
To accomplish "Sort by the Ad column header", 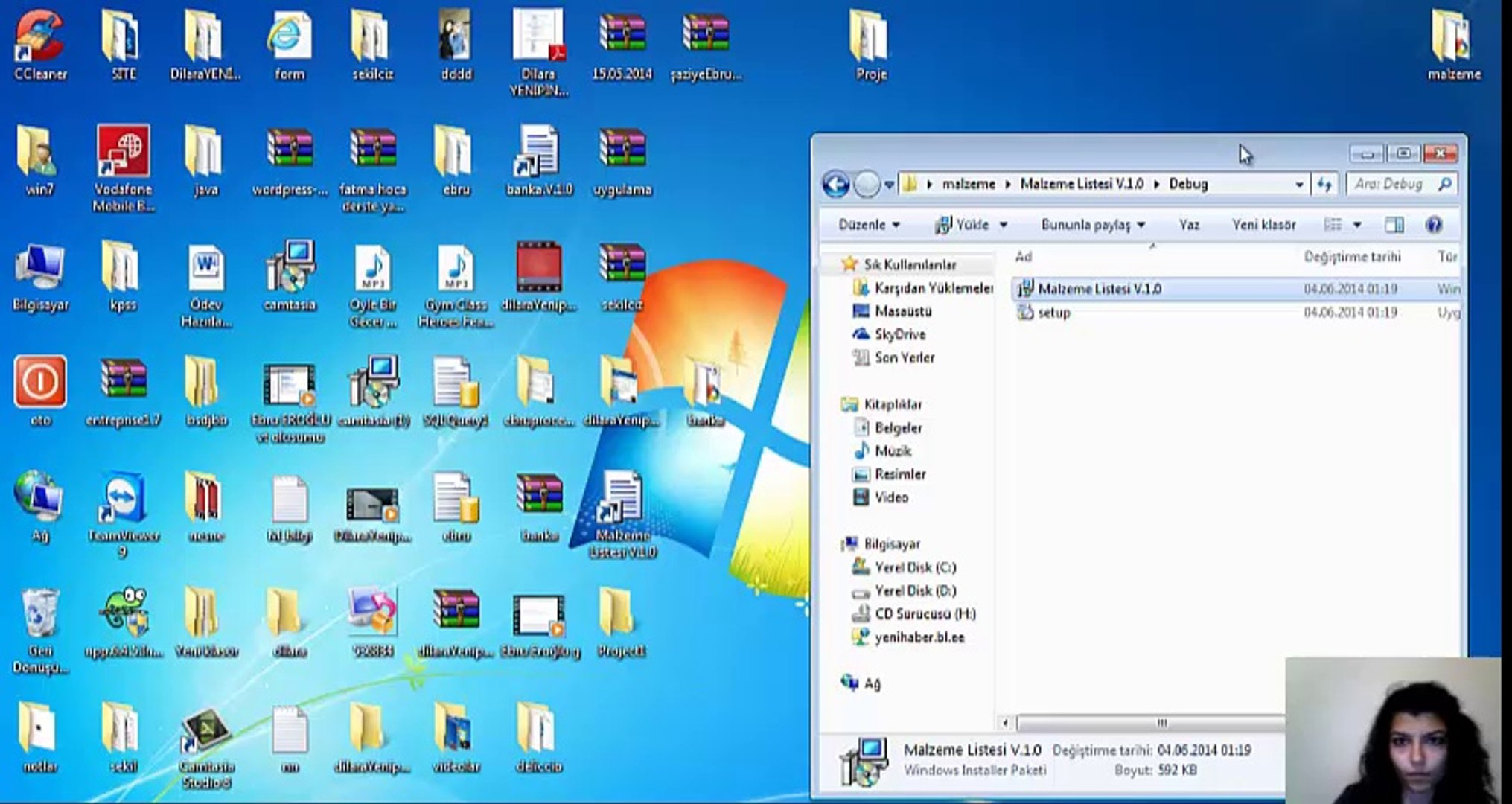I will [1024, 257].
